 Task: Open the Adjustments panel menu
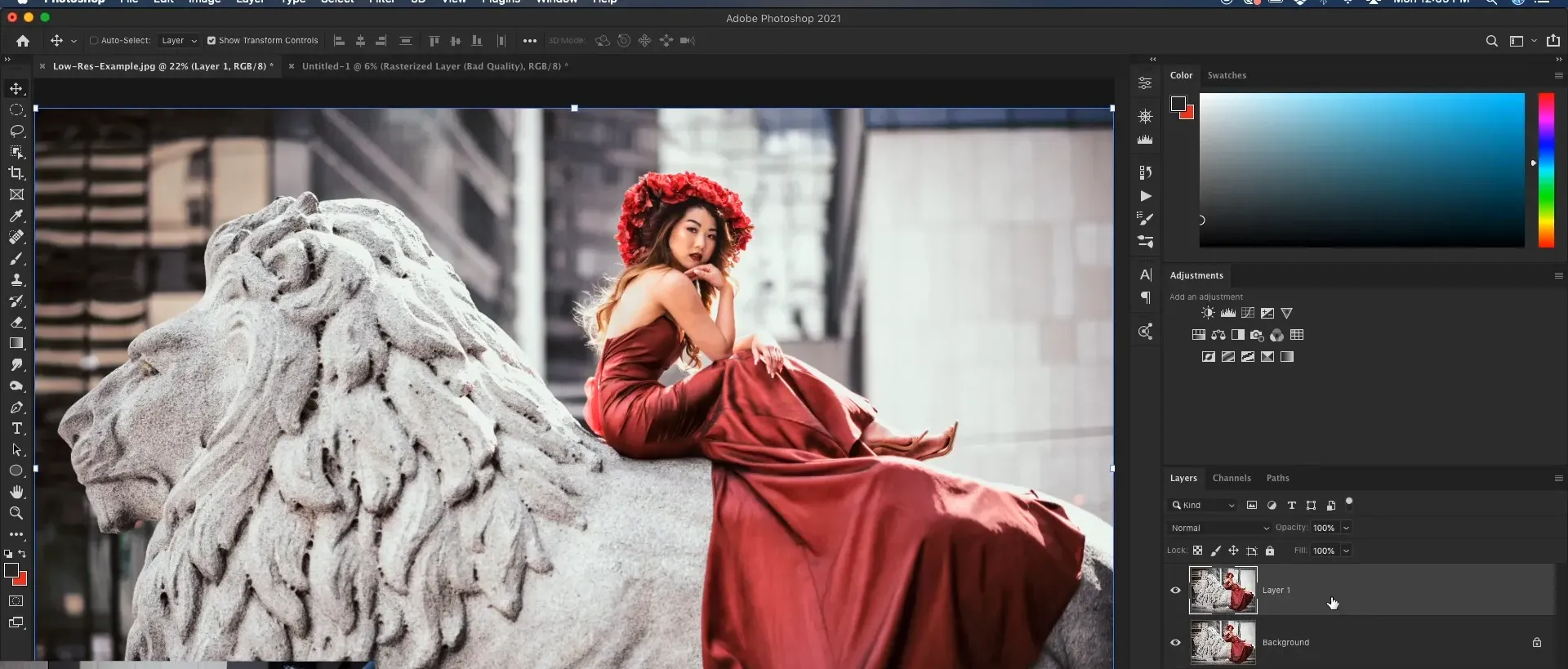1558,276
